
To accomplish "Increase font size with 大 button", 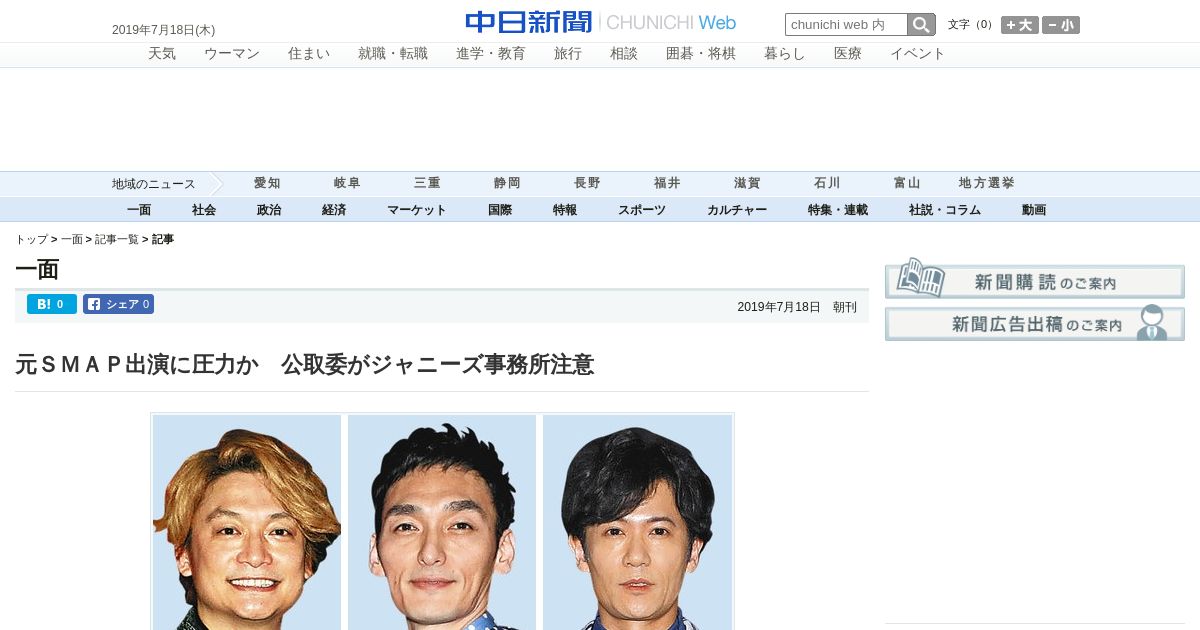I will click(x=1020, y=25).
